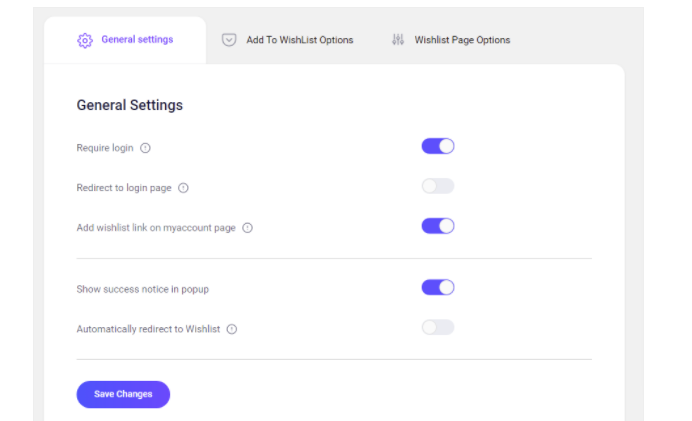Screen dimensions: 692x421
Task: Click the Show success notice in popup label
Action: click(143, 289)
